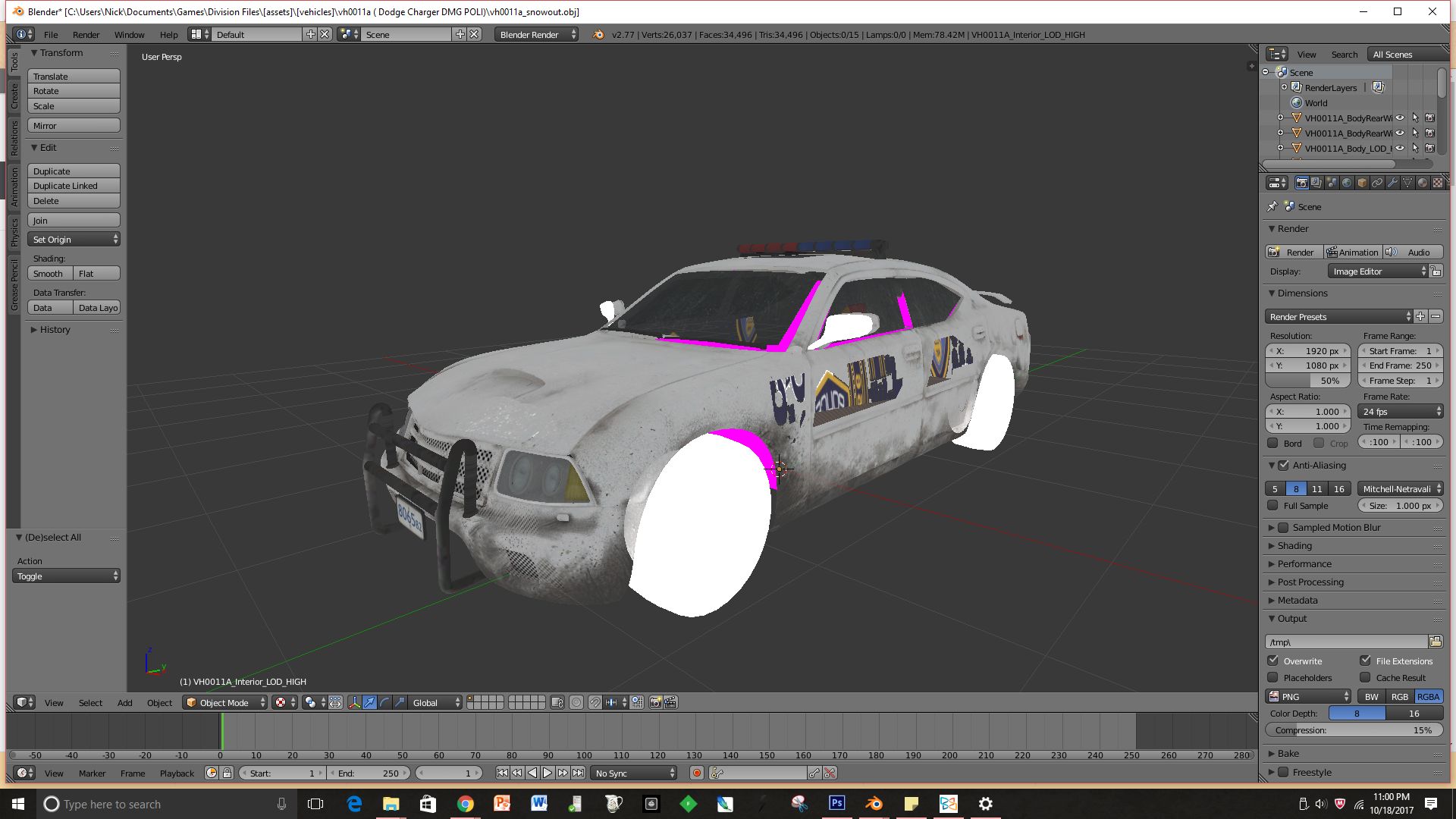Click the OpenGL render image camera icon
Viewport: 1456px width, 819px height.
[x=655, y=702]
